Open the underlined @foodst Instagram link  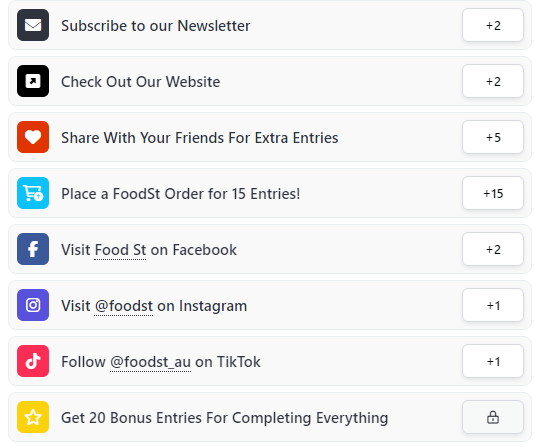(124, 306)
